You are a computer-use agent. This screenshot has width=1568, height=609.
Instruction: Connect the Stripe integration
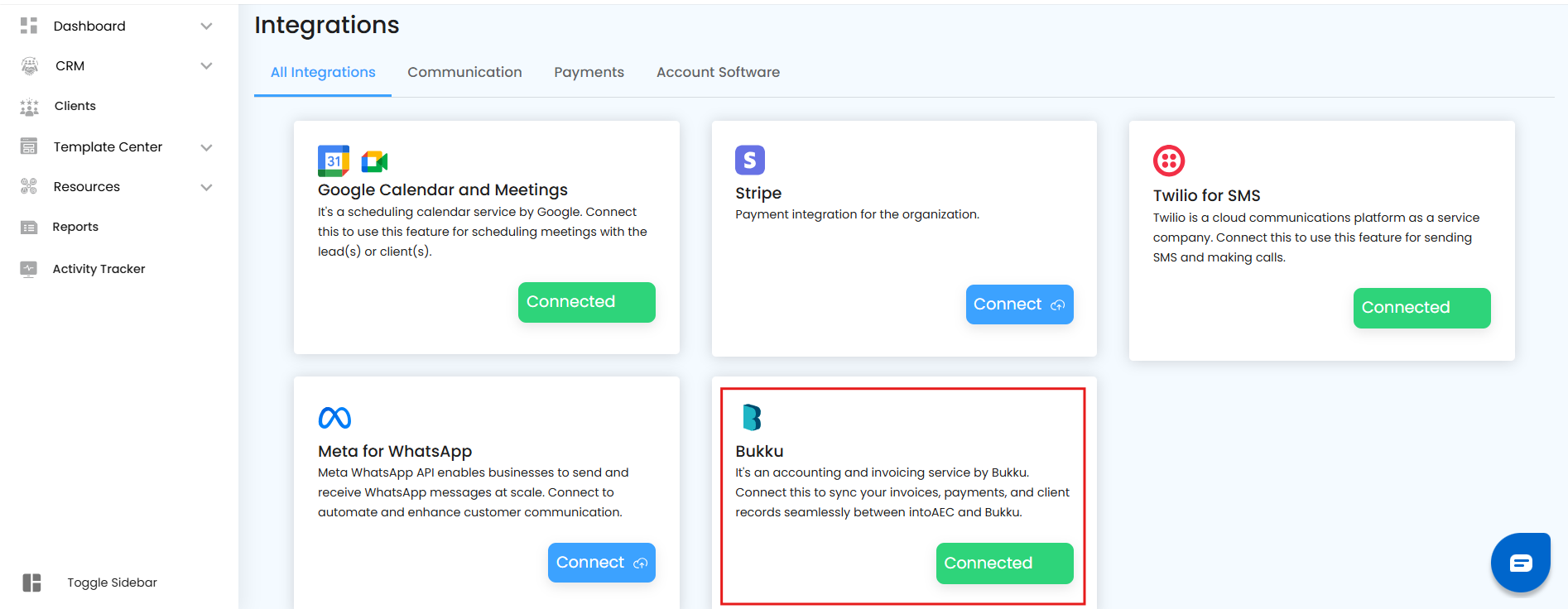tap(1019, 304)
